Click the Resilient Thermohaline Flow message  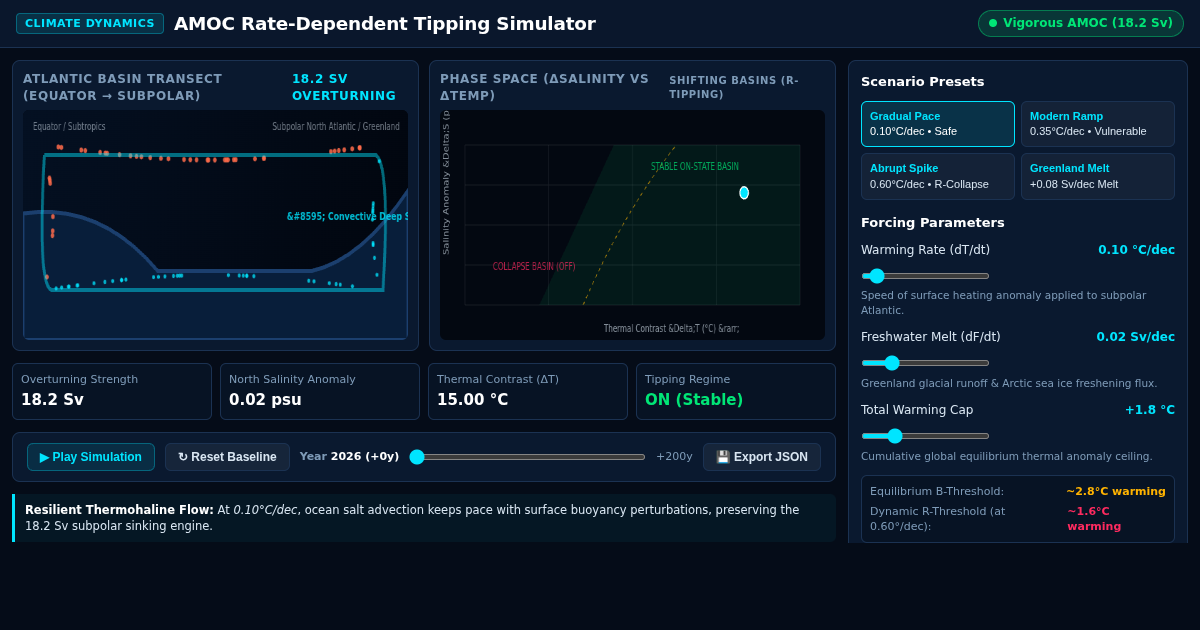[425, 518]
